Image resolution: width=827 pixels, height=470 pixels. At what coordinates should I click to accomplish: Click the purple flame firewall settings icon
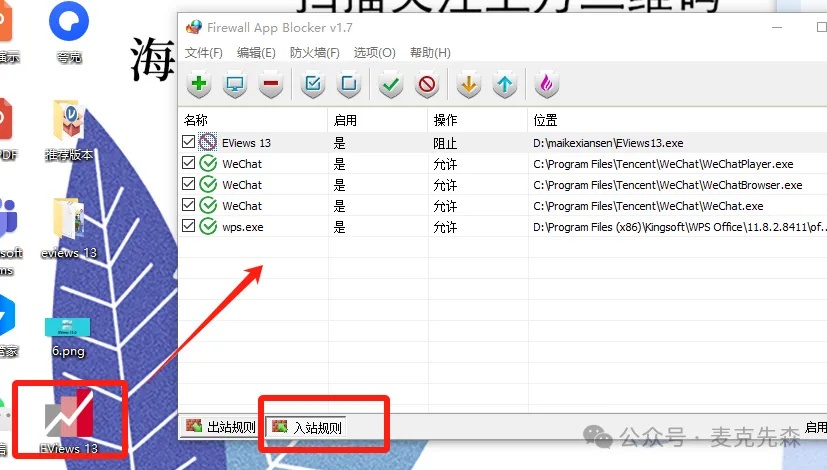(x=546, y=84)
